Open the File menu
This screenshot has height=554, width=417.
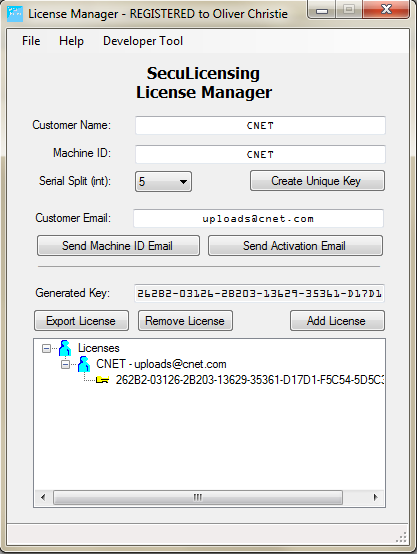tap(31, 41)
